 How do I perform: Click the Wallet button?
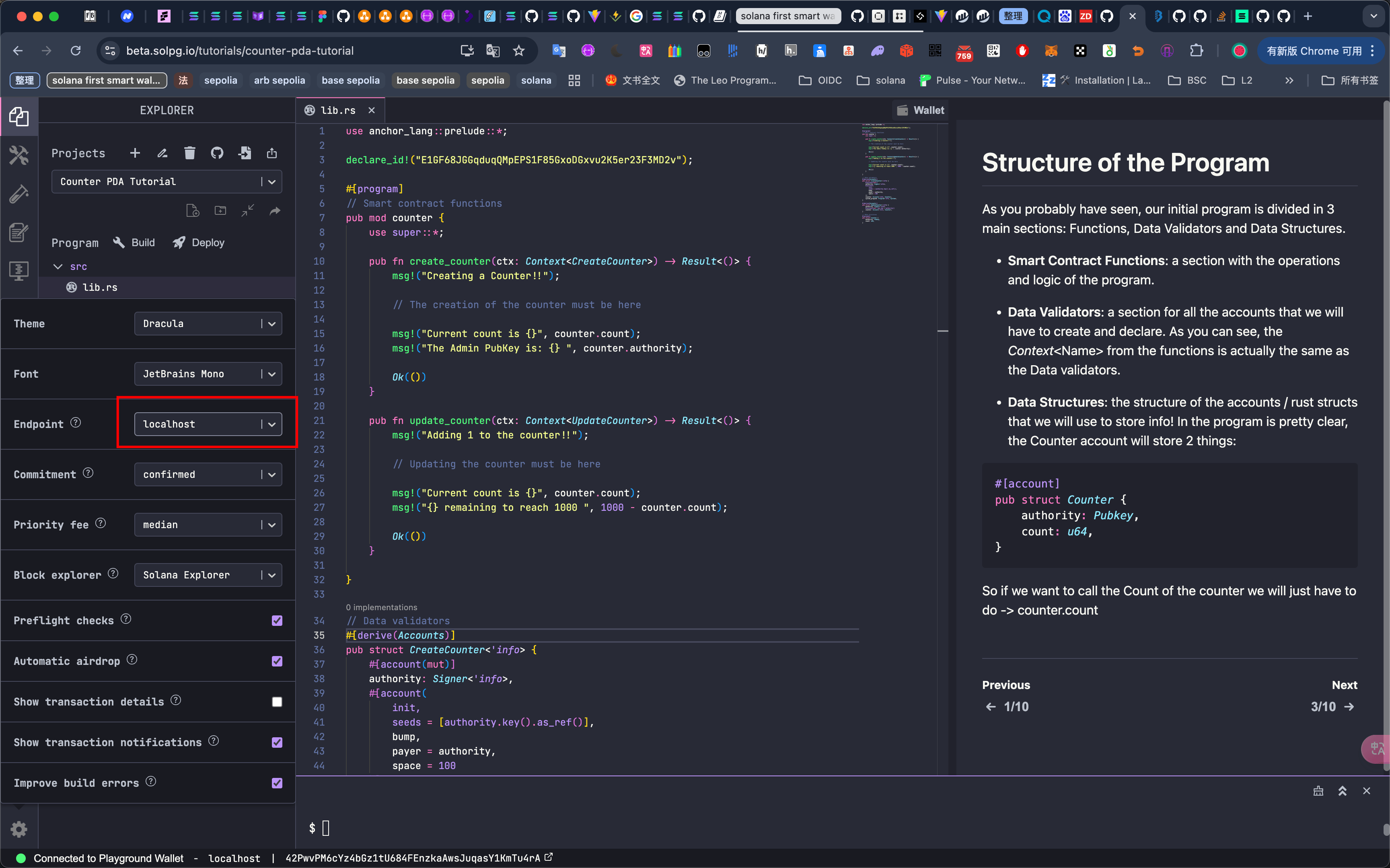(921, 110)
